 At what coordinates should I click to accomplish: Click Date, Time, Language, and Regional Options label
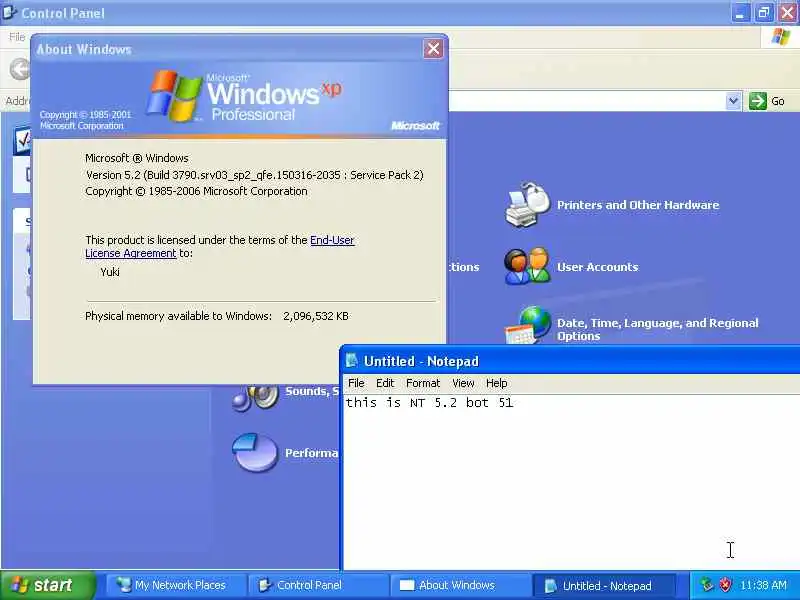658,329
